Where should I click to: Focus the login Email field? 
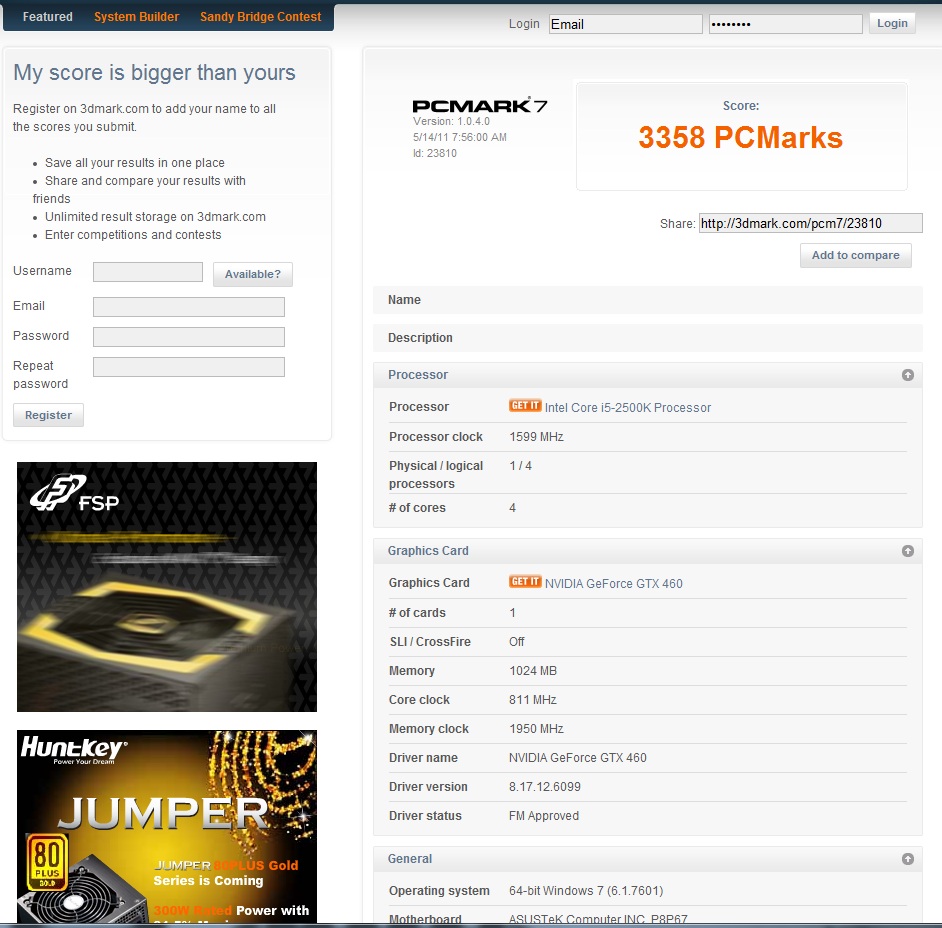625,24
